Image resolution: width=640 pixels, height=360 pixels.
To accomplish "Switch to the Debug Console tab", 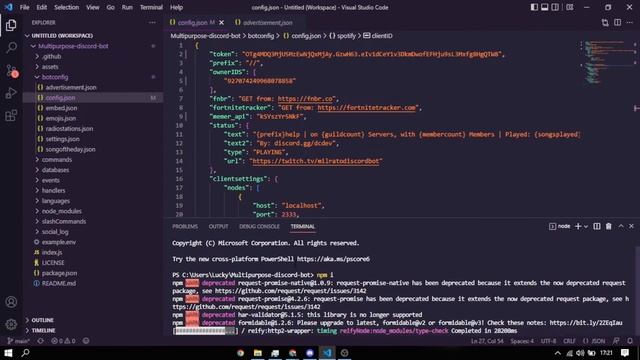I will [259, 227].
